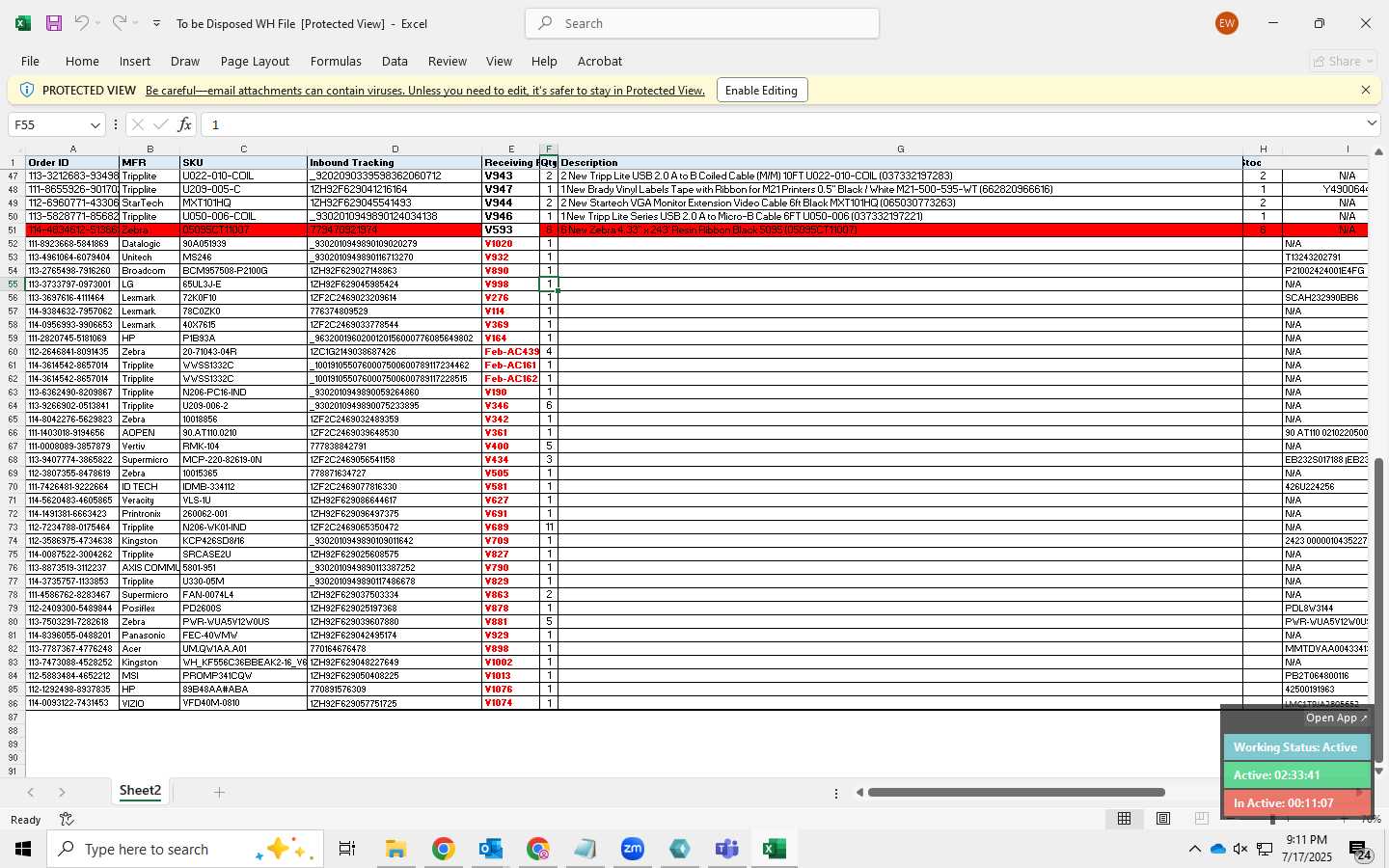Click the Accessibility checker status icon
This screenshot has width=1389, height=868.
[67, 820]
